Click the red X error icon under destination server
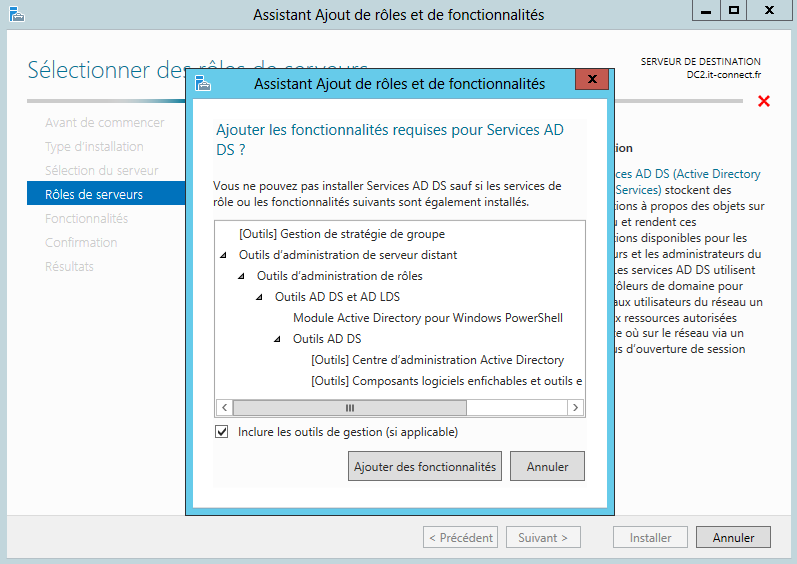This screenshot has height=564, width=797. tap(764, 101)
